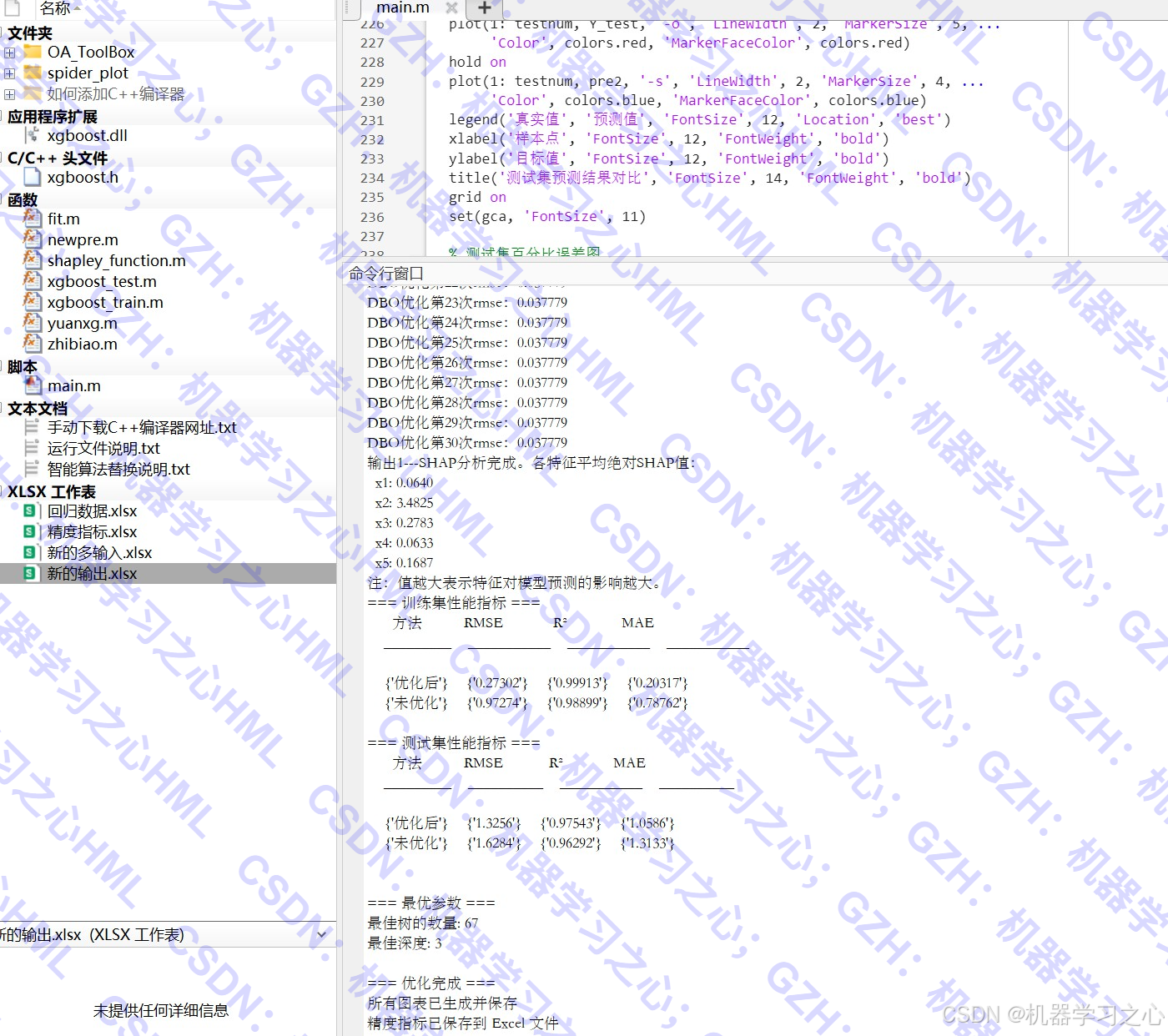Screen dimensions: 1168x1036
Task: Select 运行文件说明.txt in file list
Action: point(103,448)
